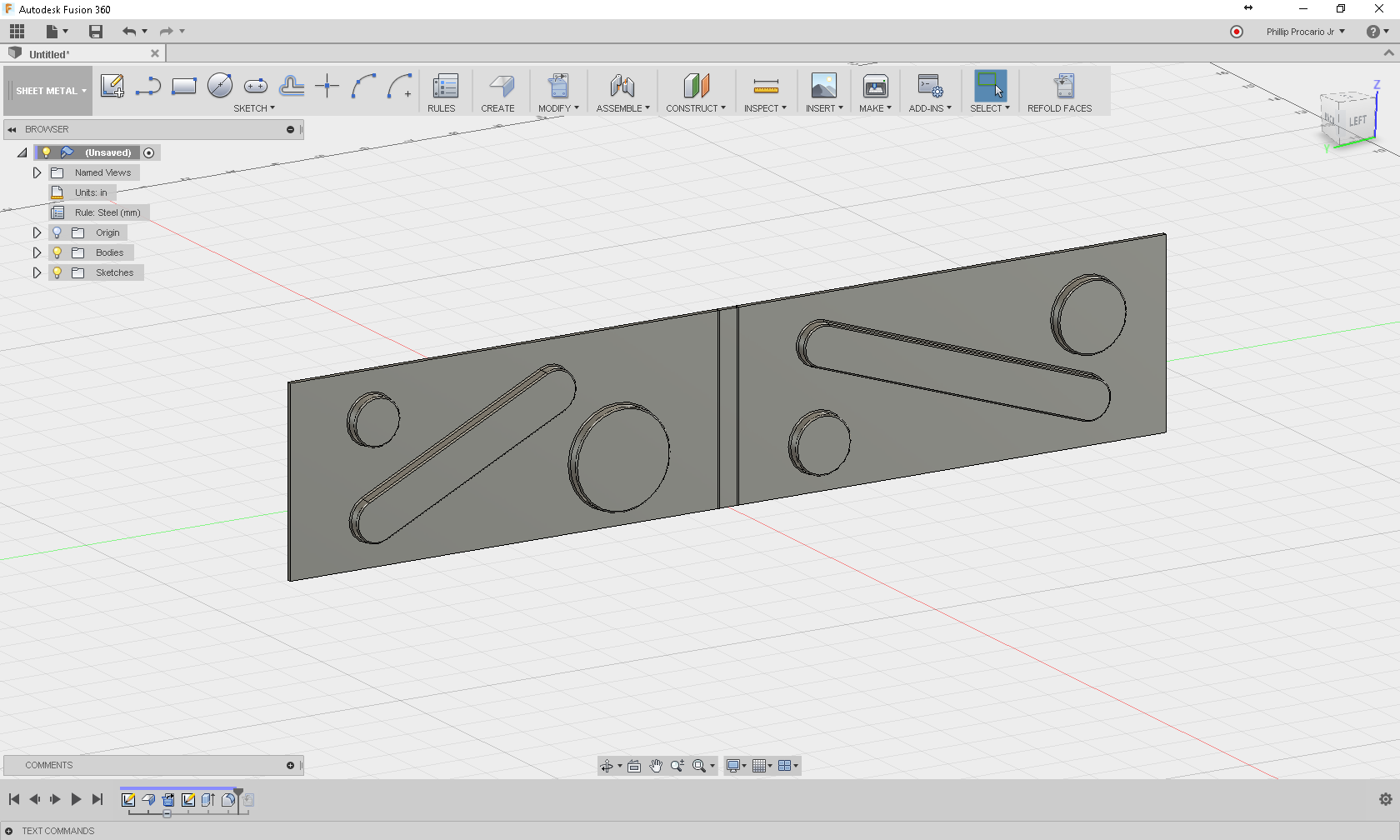Viewport: 1400px width, 840px height.
Task: Pick the Line sketch tool
Action: [147, 86]
